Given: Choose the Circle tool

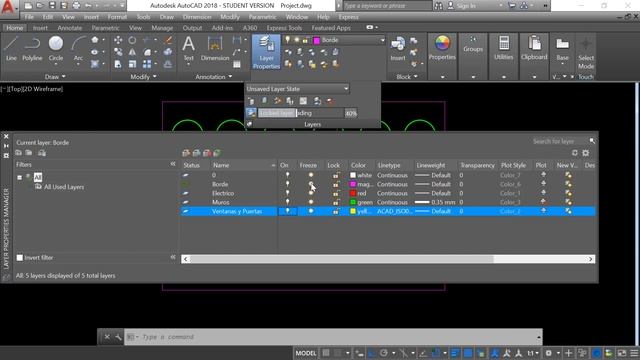Looking at the screenshot, I should pos(56,48).
